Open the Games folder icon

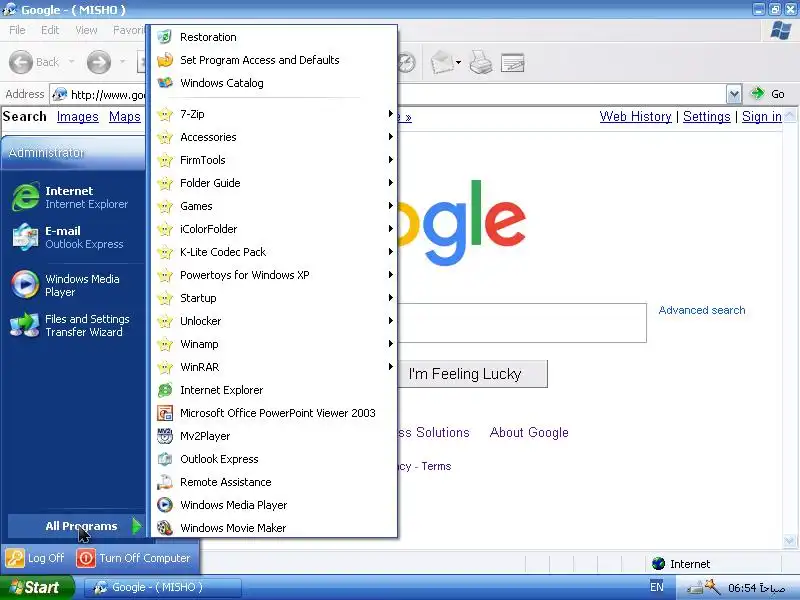165,206
